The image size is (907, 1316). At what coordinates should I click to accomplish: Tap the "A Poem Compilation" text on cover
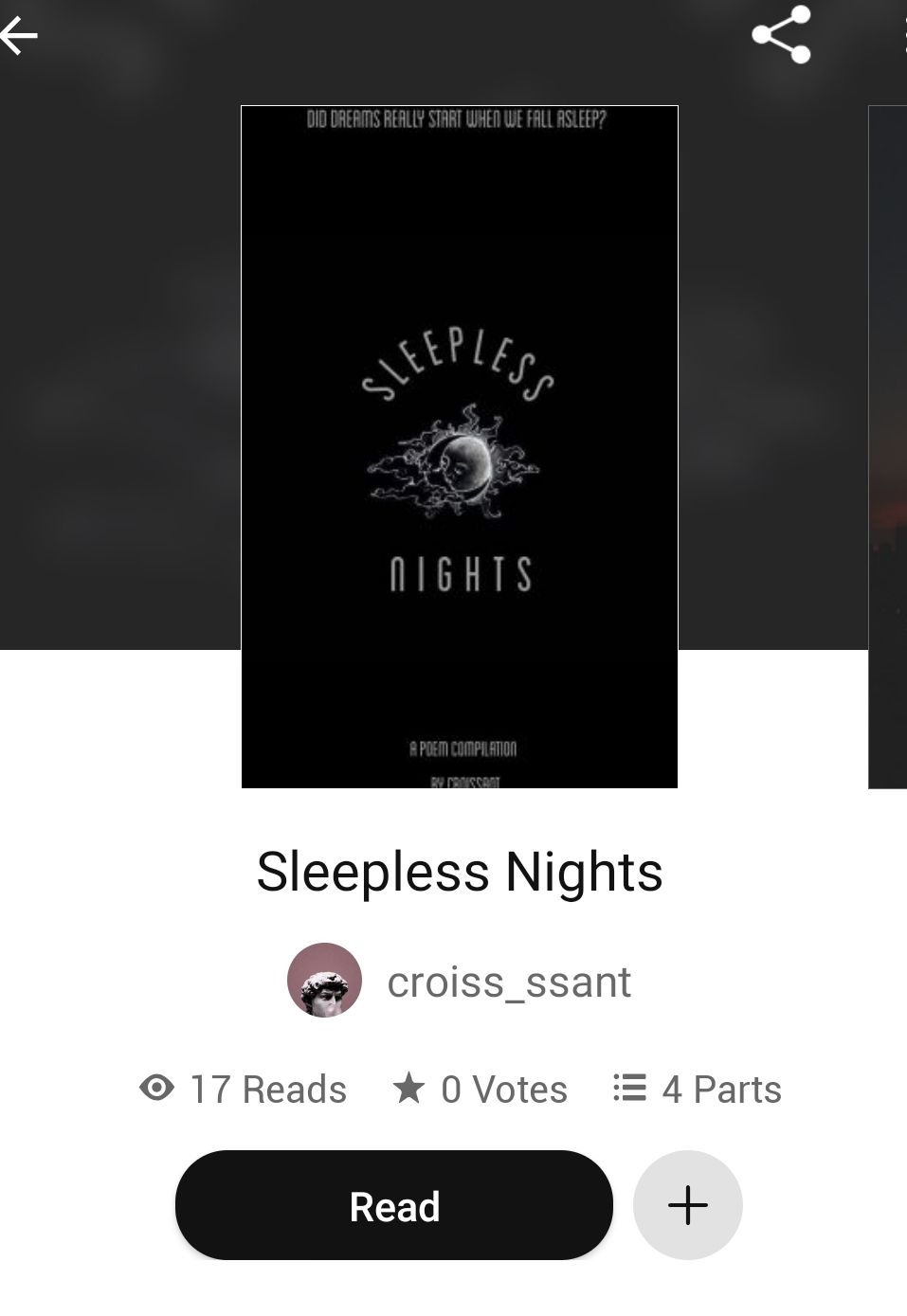(463, 748)
